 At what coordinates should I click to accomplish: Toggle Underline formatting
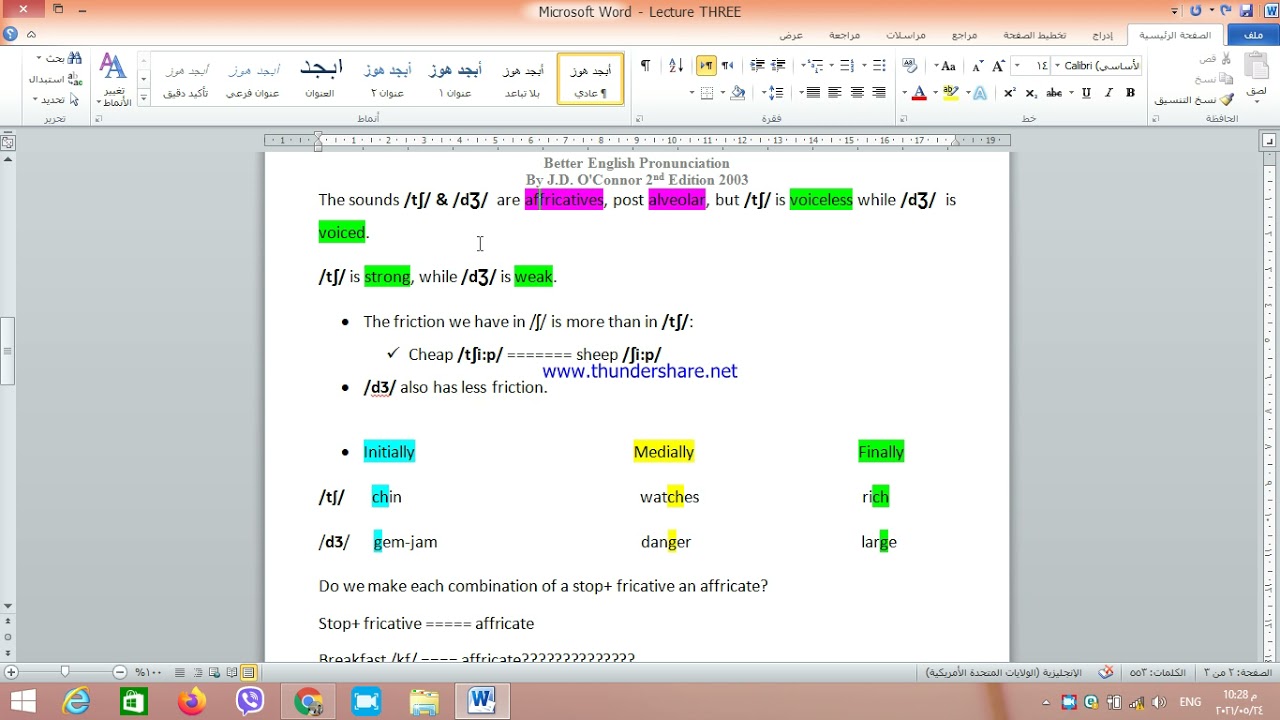click(1085, 93)
